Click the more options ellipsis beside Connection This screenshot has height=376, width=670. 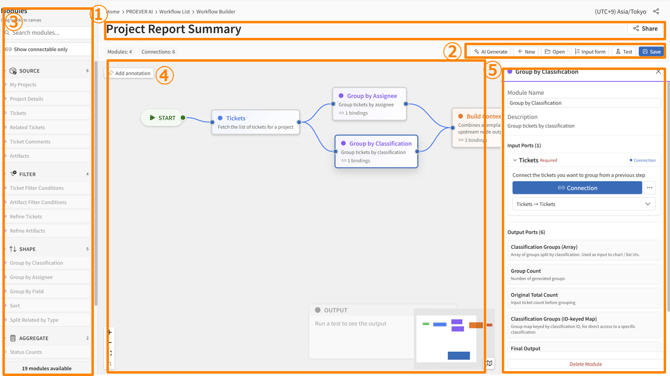click(649, 188)
